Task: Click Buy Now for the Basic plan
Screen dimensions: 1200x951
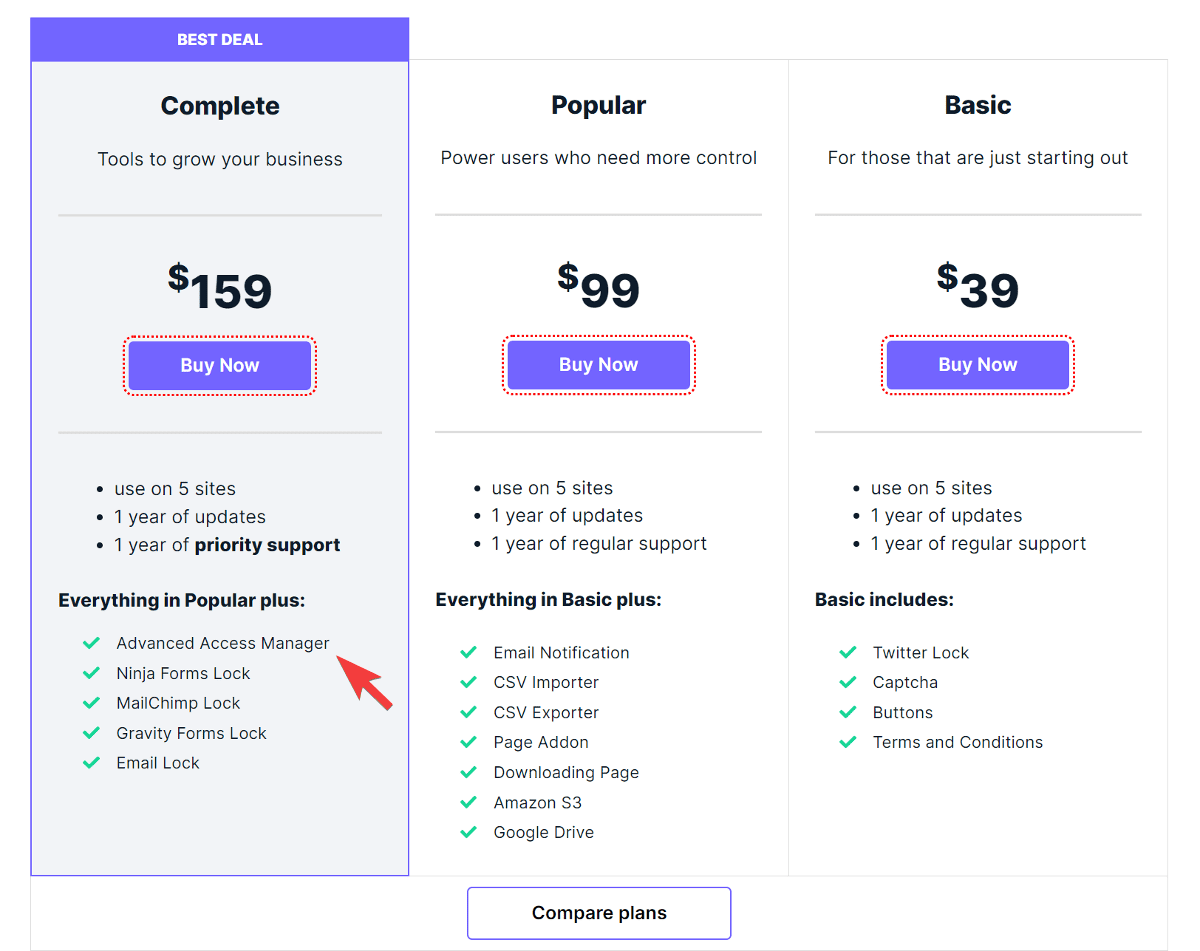Action: [977, 365]
